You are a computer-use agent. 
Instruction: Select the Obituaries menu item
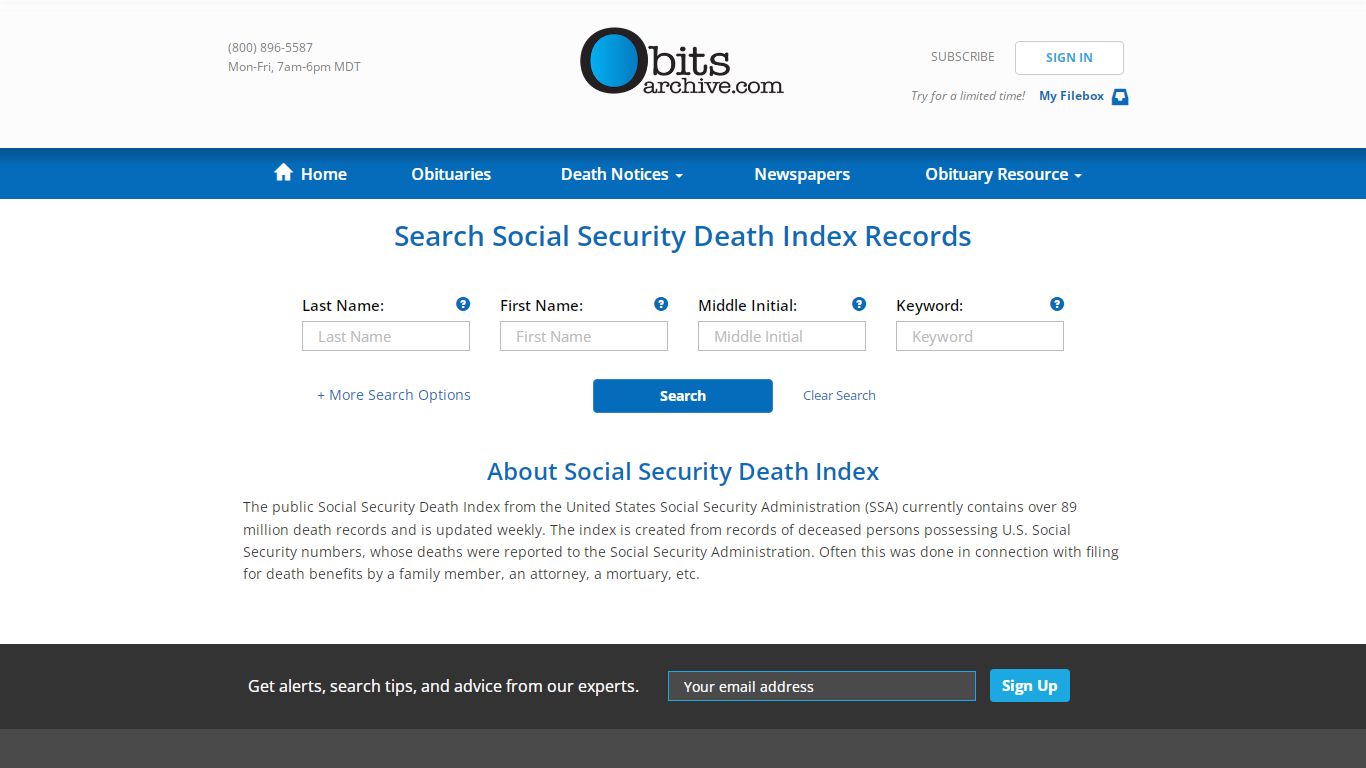pos(451,173)
